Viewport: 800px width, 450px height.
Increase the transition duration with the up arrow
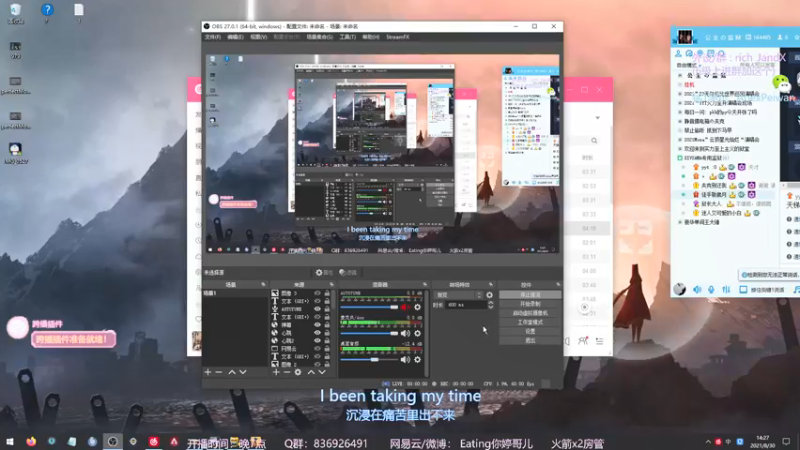click(490, 303)
